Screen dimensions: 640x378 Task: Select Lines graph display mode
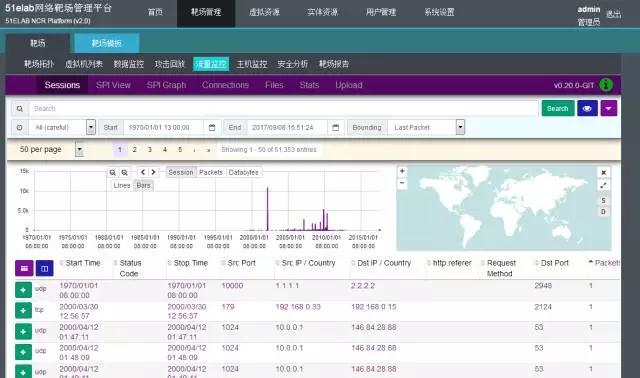click(x=122, y=185)
